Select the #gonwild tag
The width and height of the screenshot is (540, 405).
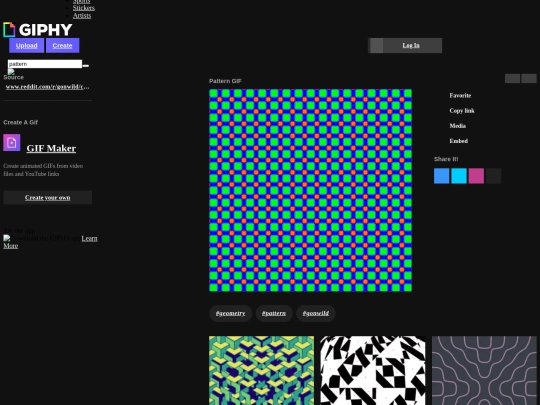tap(316, 313)
